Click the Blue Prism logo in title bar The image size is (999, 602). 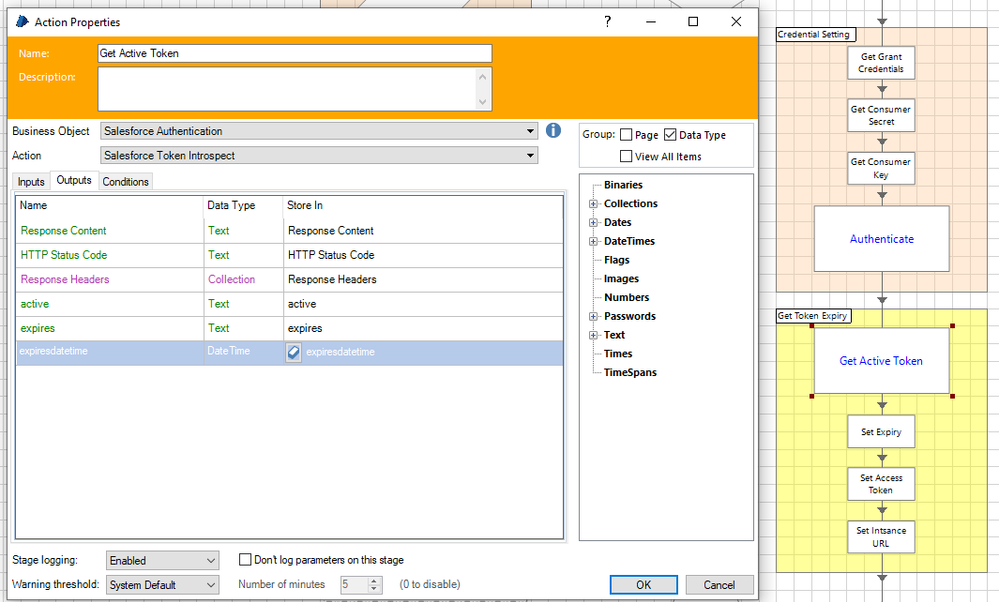point(22,22)
